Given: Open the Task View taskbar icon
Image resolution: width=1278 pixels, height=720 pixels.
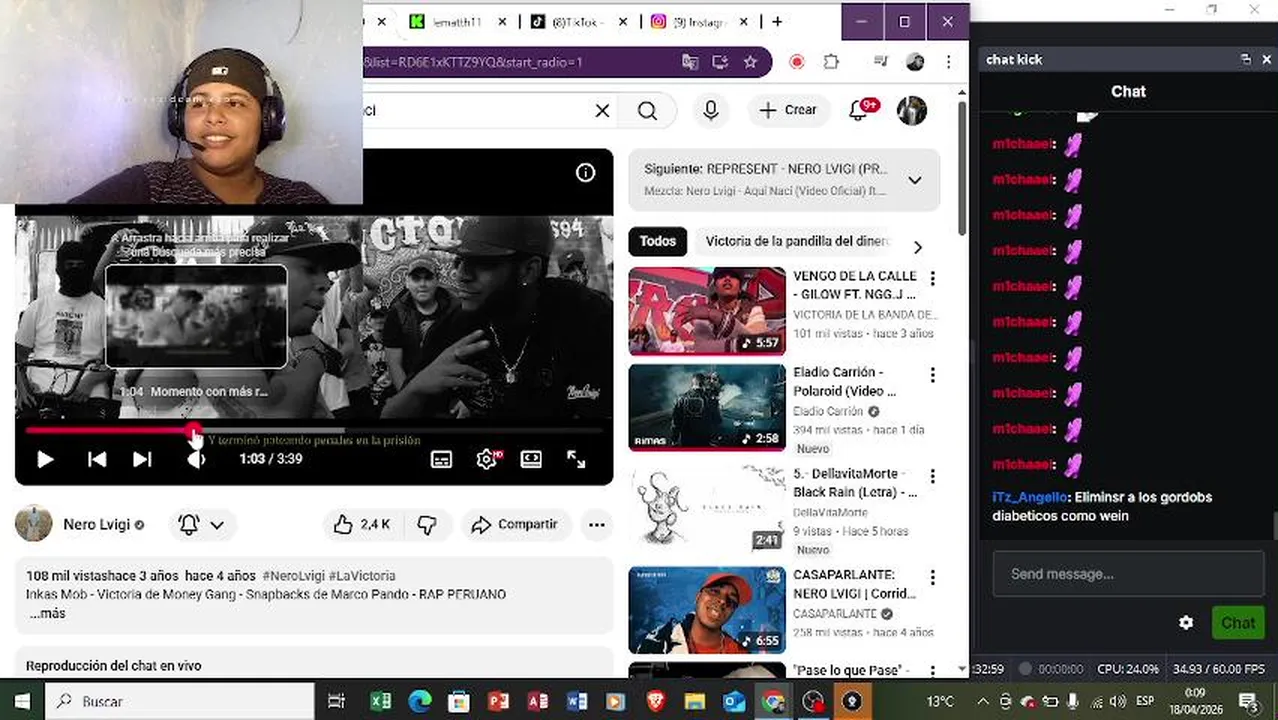Looking at the screenshot, I should [336, 701].
